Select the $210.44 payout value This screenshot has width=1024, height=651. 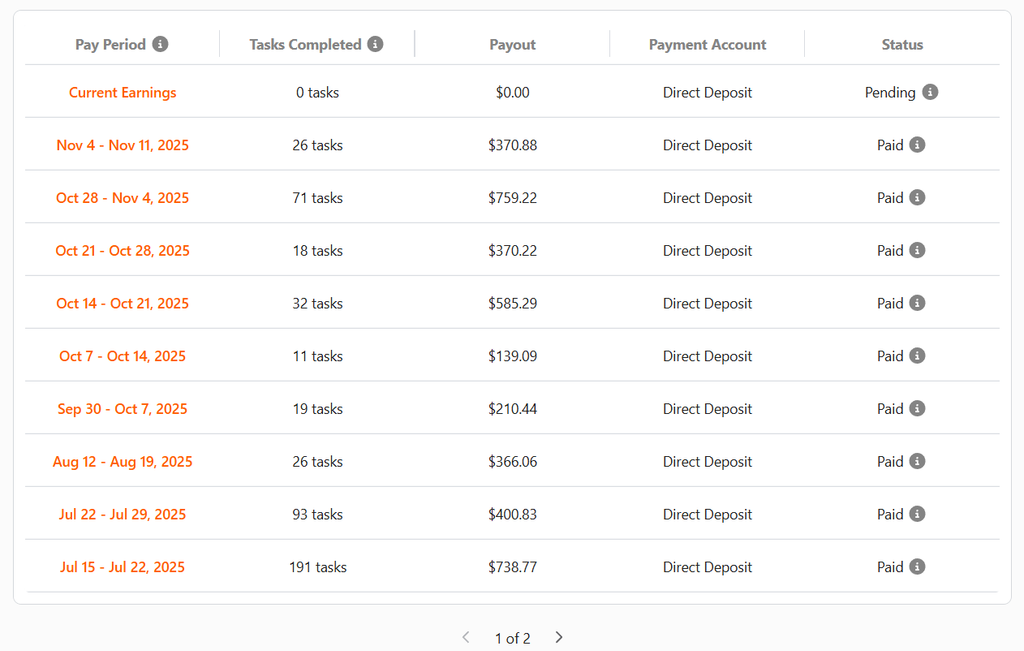click(x=513, y=409)
